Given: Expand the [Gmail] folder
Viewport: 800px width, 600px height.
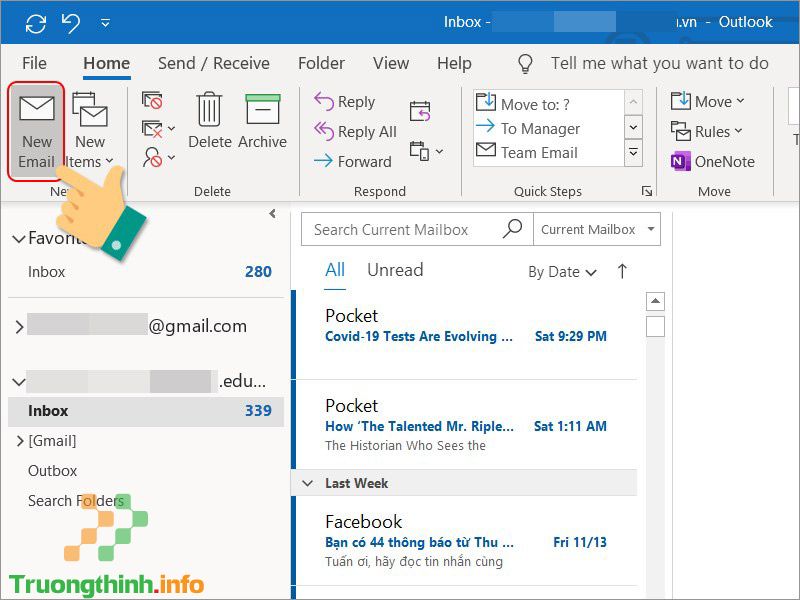Looking at the screenshot, I should [20, 441].
